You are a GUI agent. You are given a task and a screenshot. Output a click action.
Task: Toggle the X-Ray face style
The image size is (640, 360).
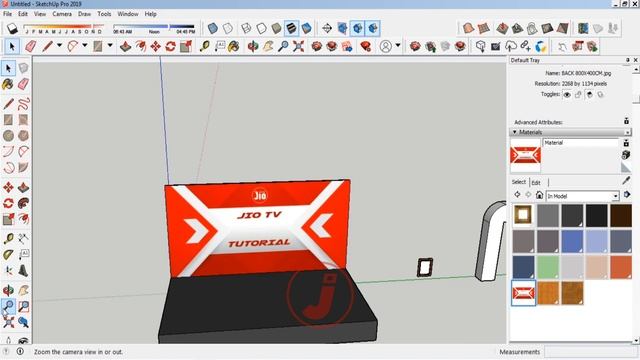pos(213,28)
